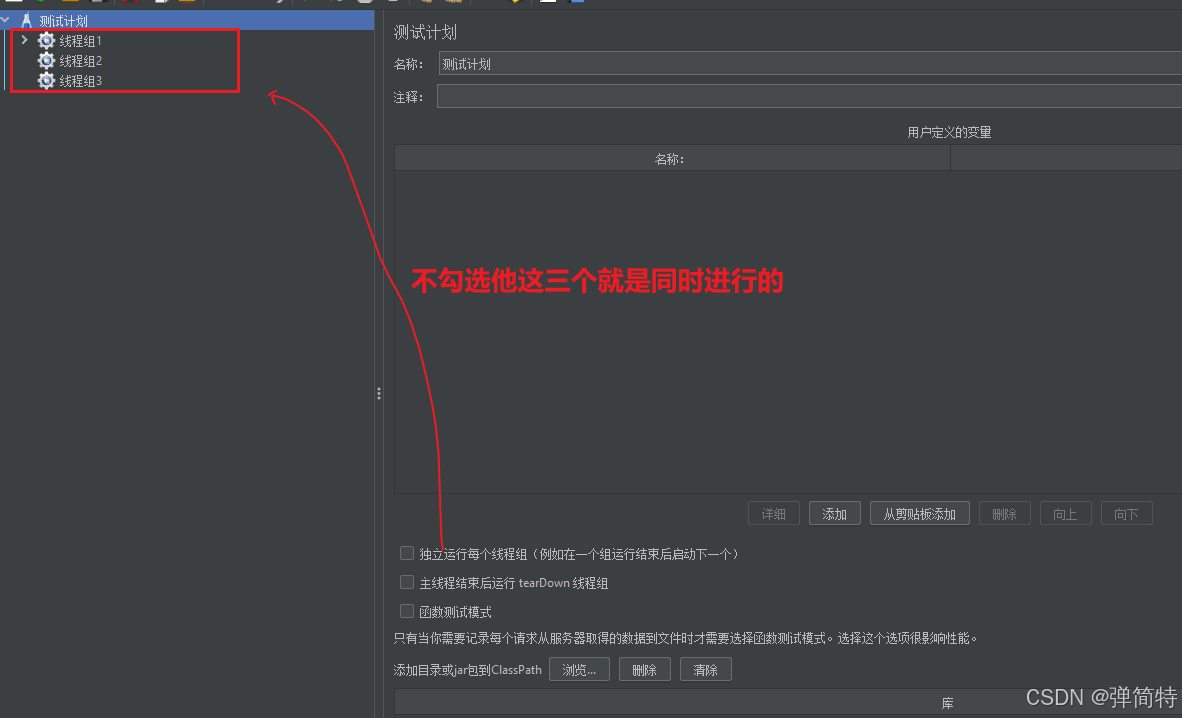Click the red Stop icon on the toolbar
1182x718 pixels.
pyautogui.click(x=335, y=4)
